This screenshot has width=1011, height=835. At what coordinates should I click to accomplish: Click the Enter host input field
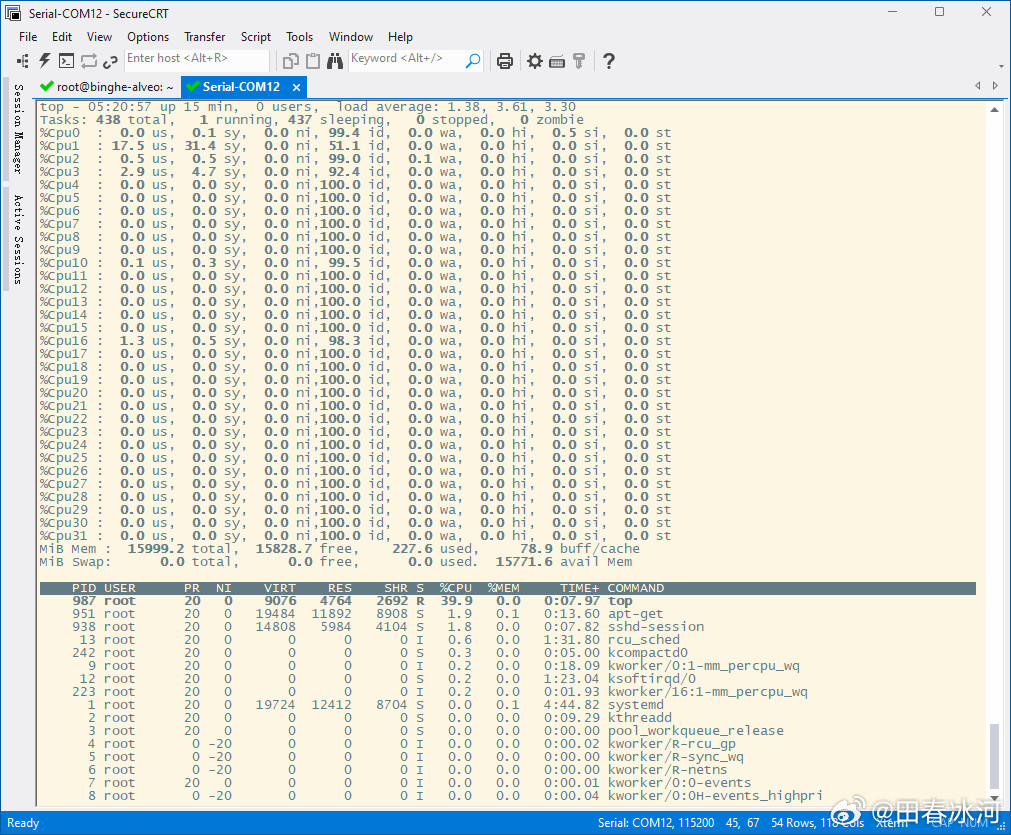point(197,59)
